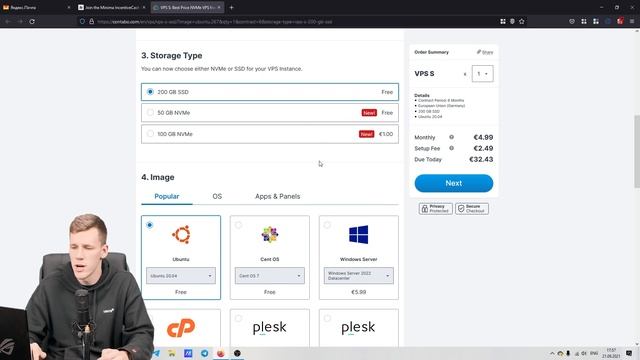Click the €5.99 Windows Server price

[358, 292]
